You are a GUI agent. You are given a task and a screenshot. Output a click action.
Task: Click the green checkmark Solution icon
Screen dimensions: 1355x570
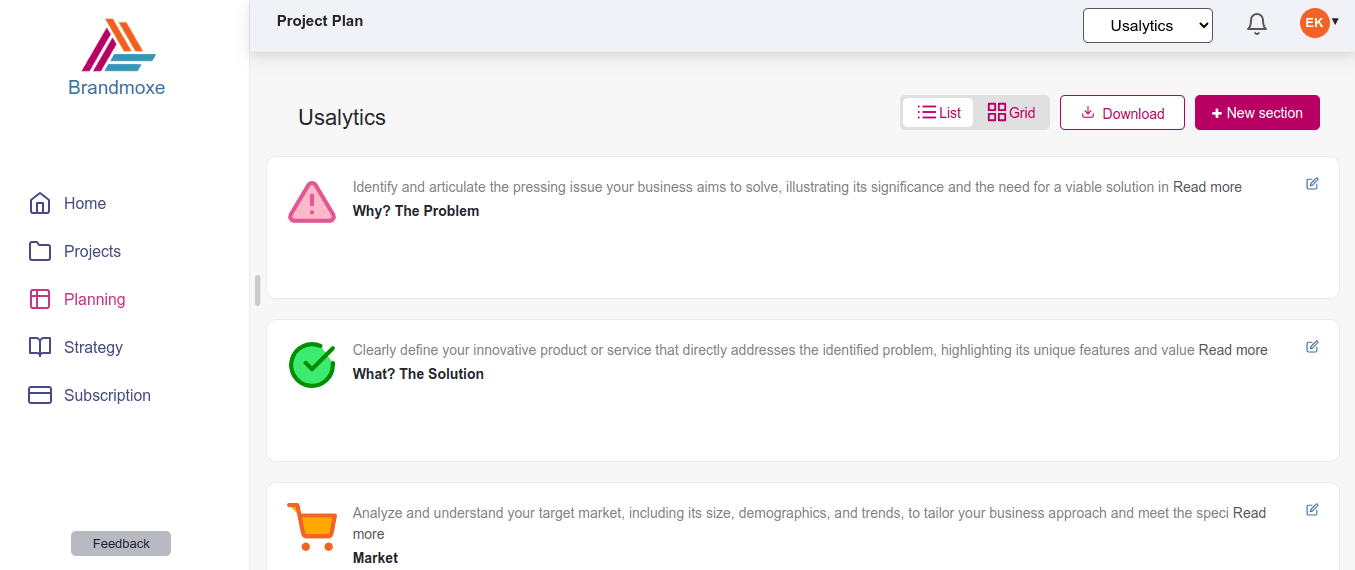[312, 365]
